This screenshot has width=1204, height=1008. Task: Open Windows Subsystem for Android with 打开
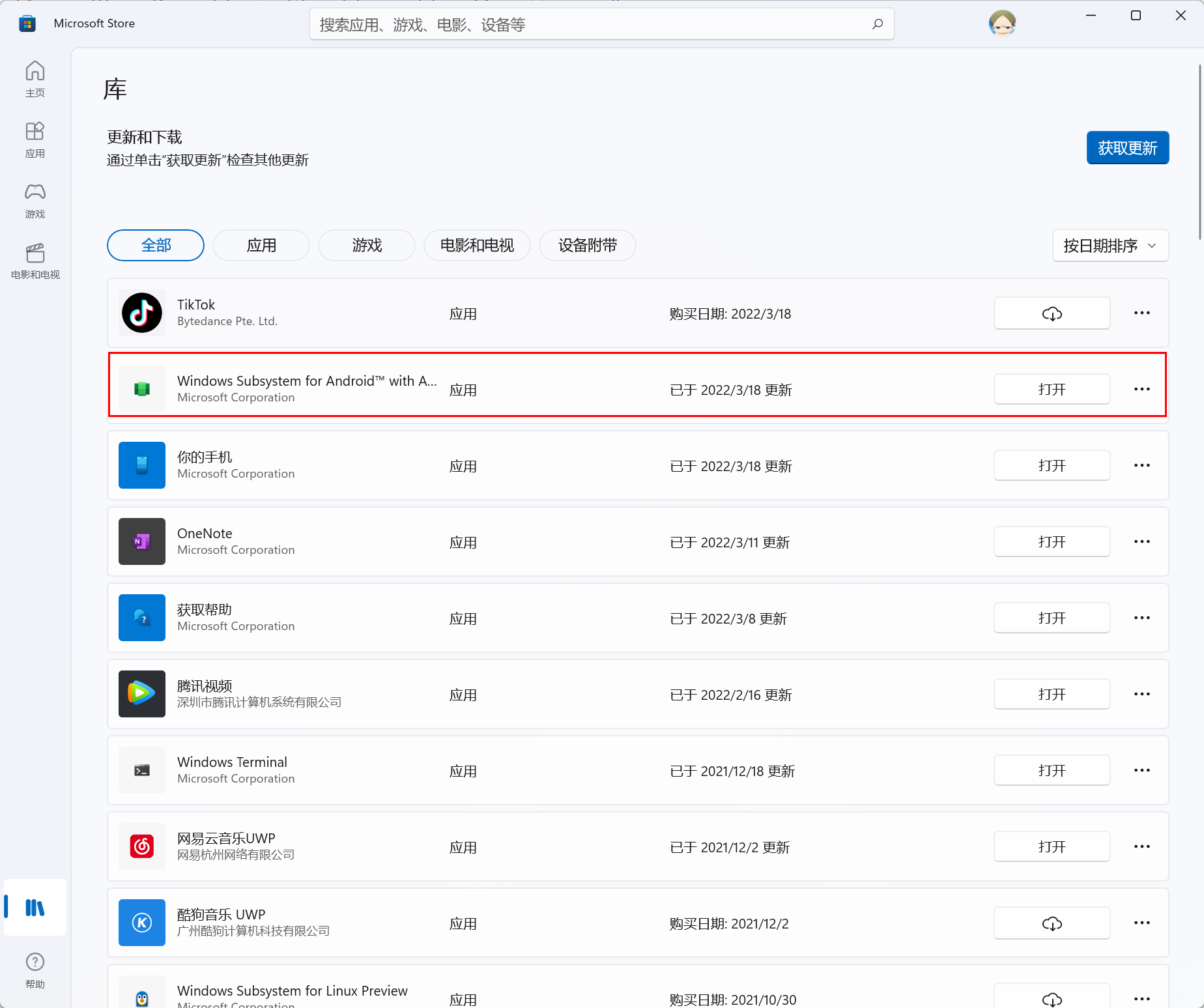point(1052,390)
